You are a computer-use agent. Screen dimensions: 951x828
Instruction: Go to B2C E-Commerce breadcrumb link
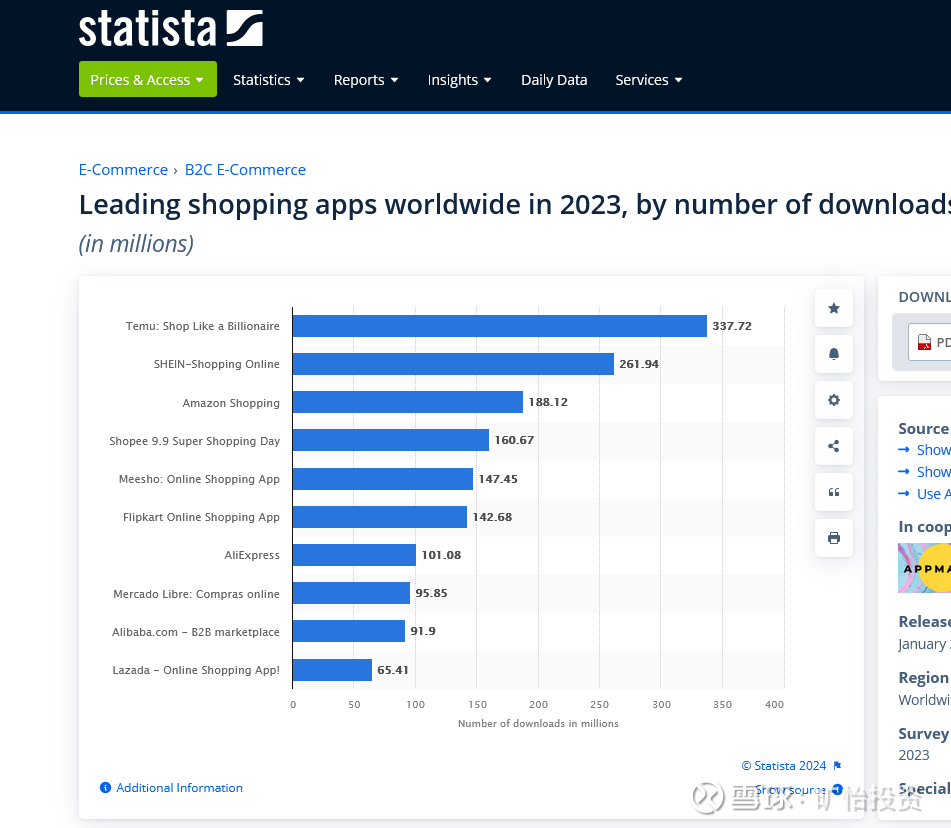click(245, 170)
